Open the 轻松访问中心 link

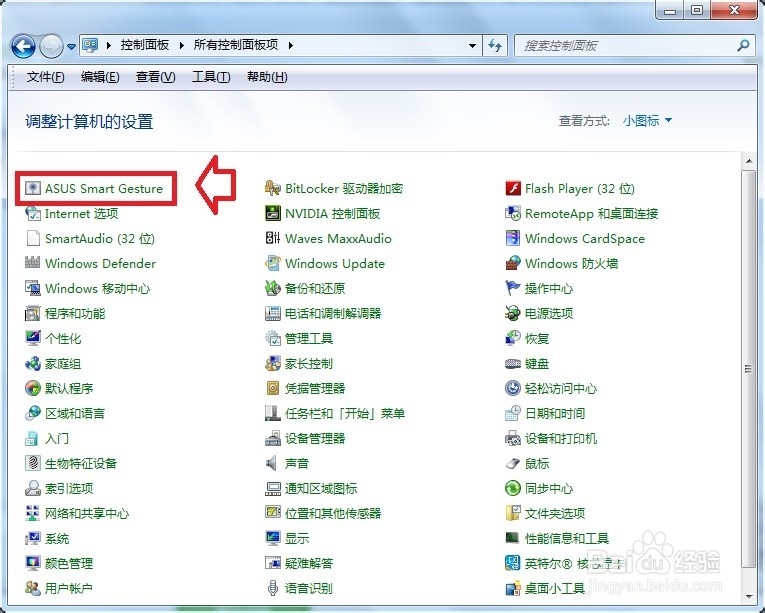561,388
